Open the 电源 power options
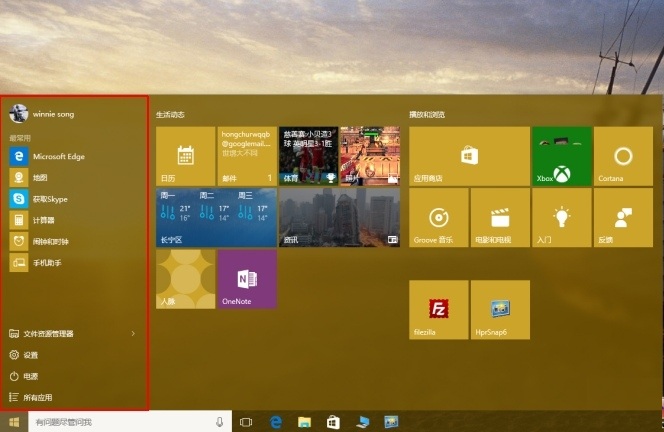Screen dimensions: 664x432 [x=24, y=376]
